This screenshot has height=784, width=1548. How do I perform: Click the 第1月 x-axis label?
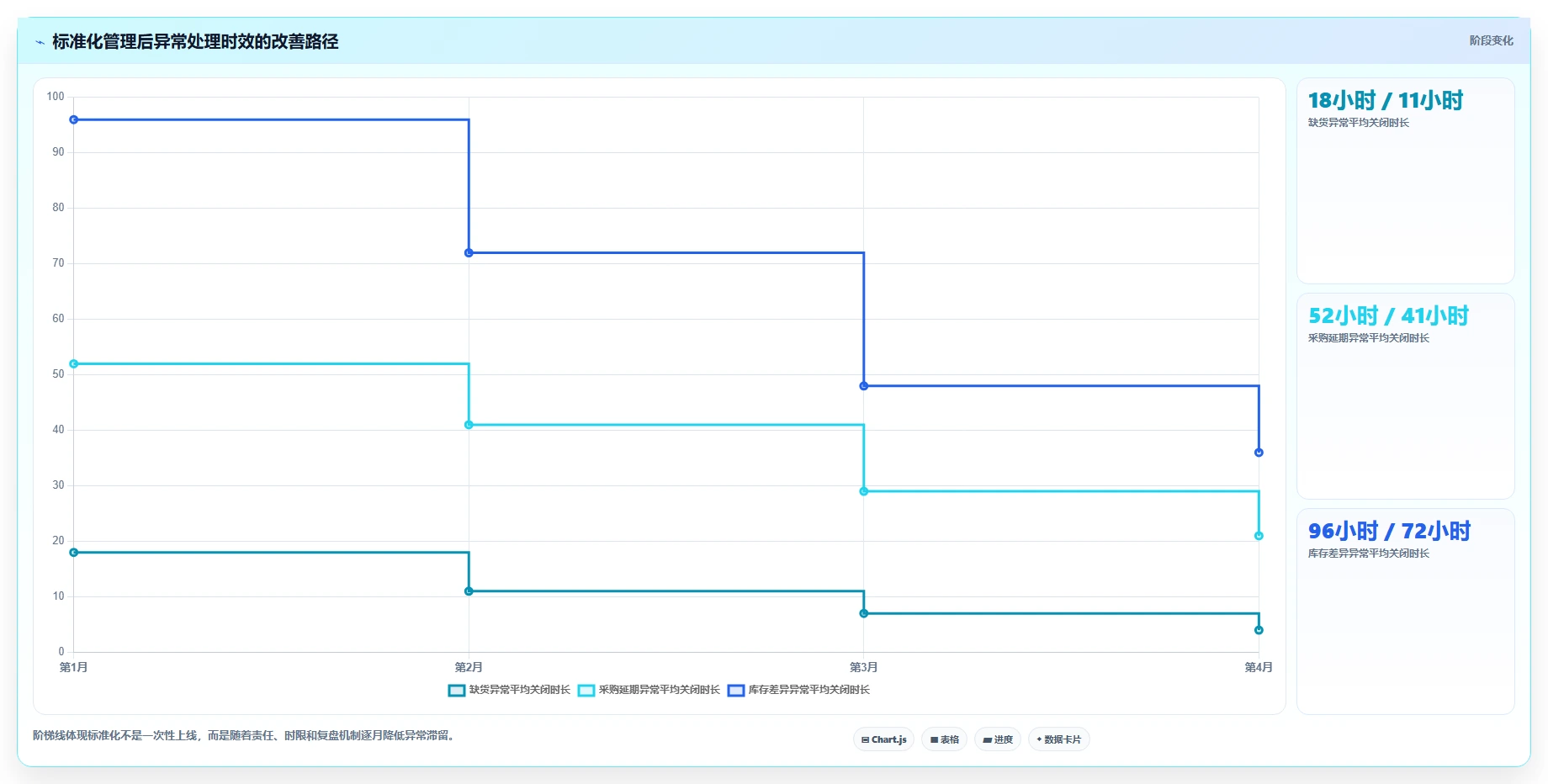tap(74, 667)
